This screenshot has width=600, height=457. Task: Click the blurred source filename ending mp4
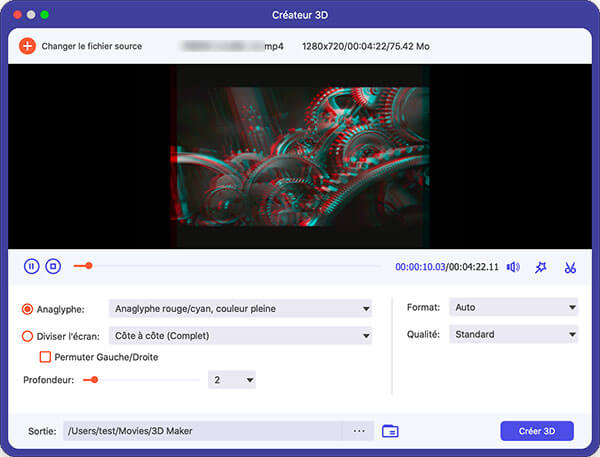(233, 46)
